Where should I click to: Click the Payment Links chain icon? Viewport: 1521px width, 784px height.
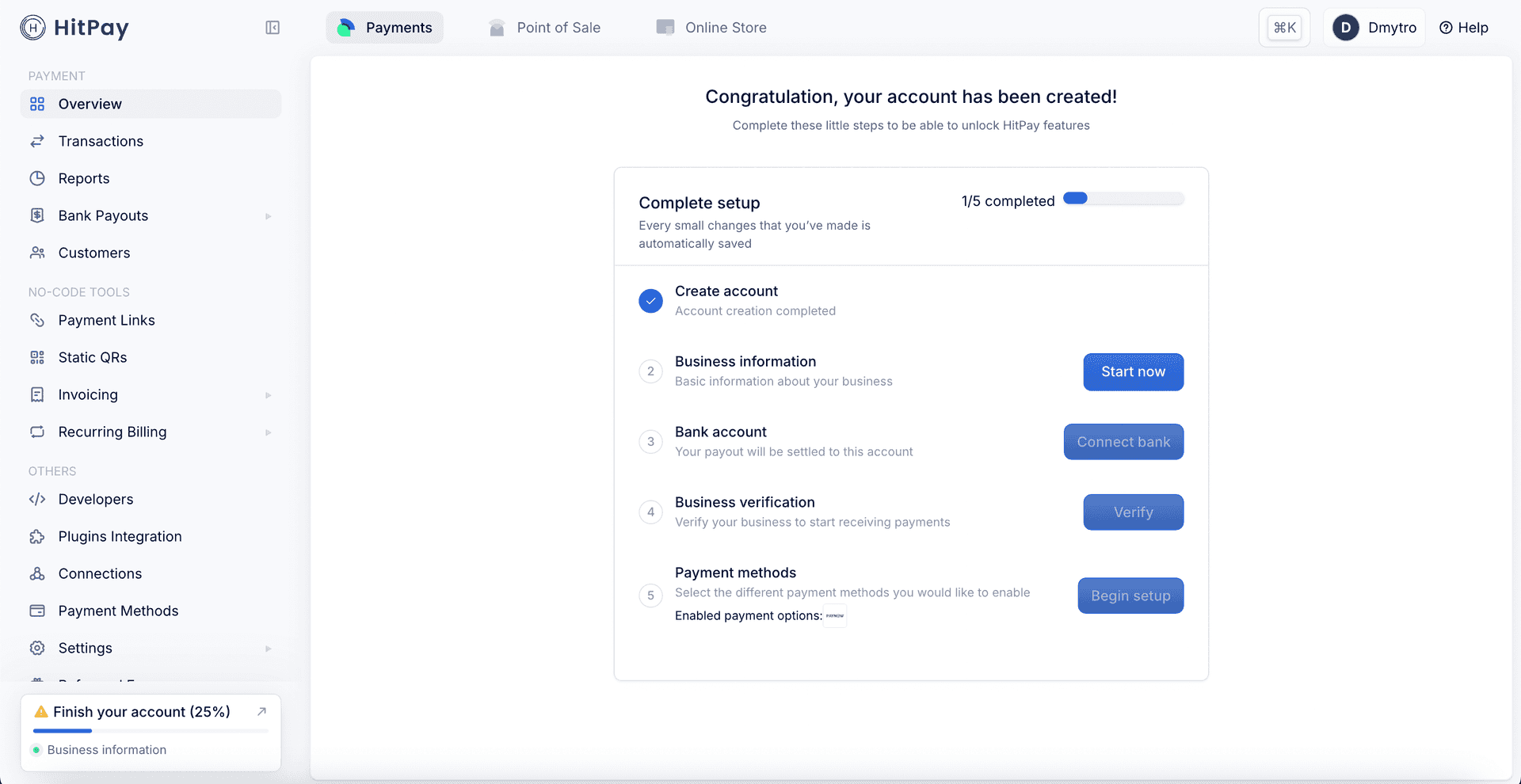37,320
